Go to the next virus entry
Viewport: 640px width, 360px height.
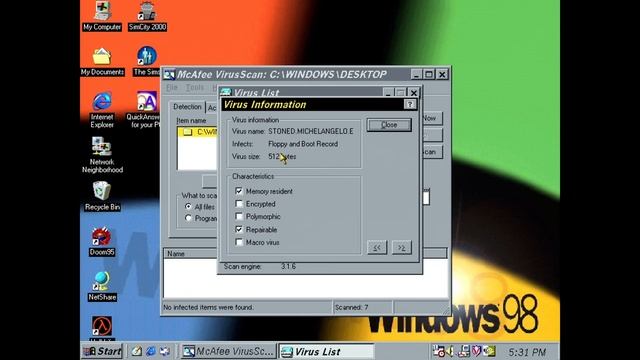tap(402, 247)
